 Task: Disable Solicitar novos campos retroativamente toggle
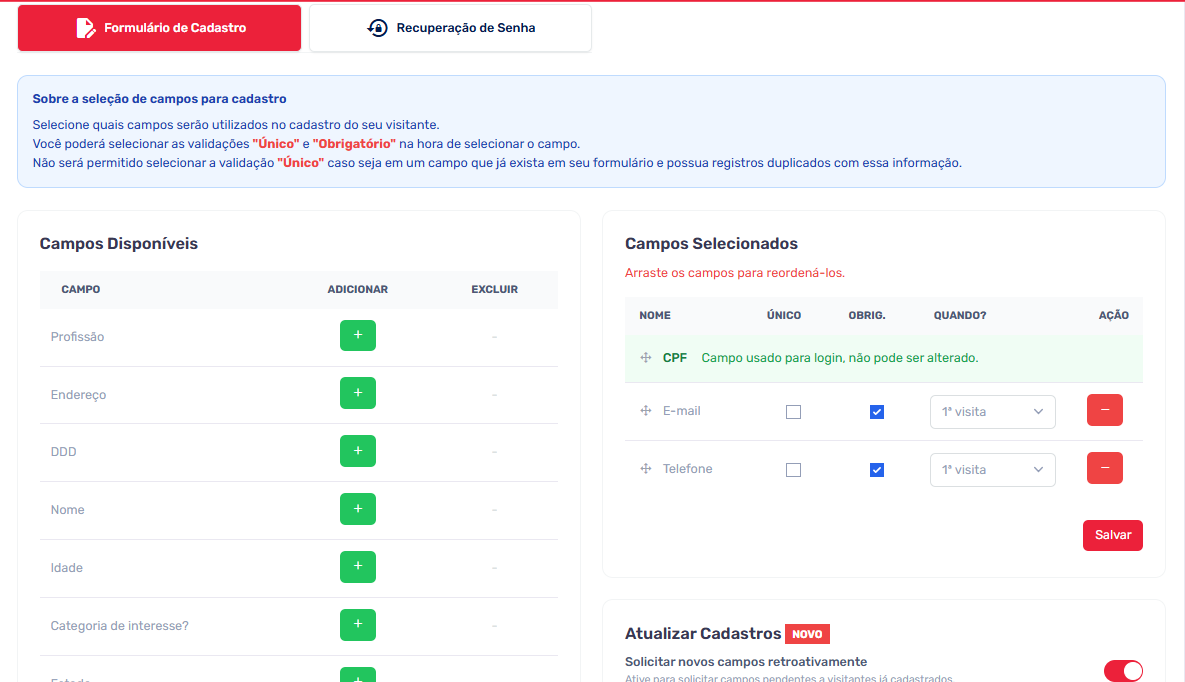pos(1122,671)
